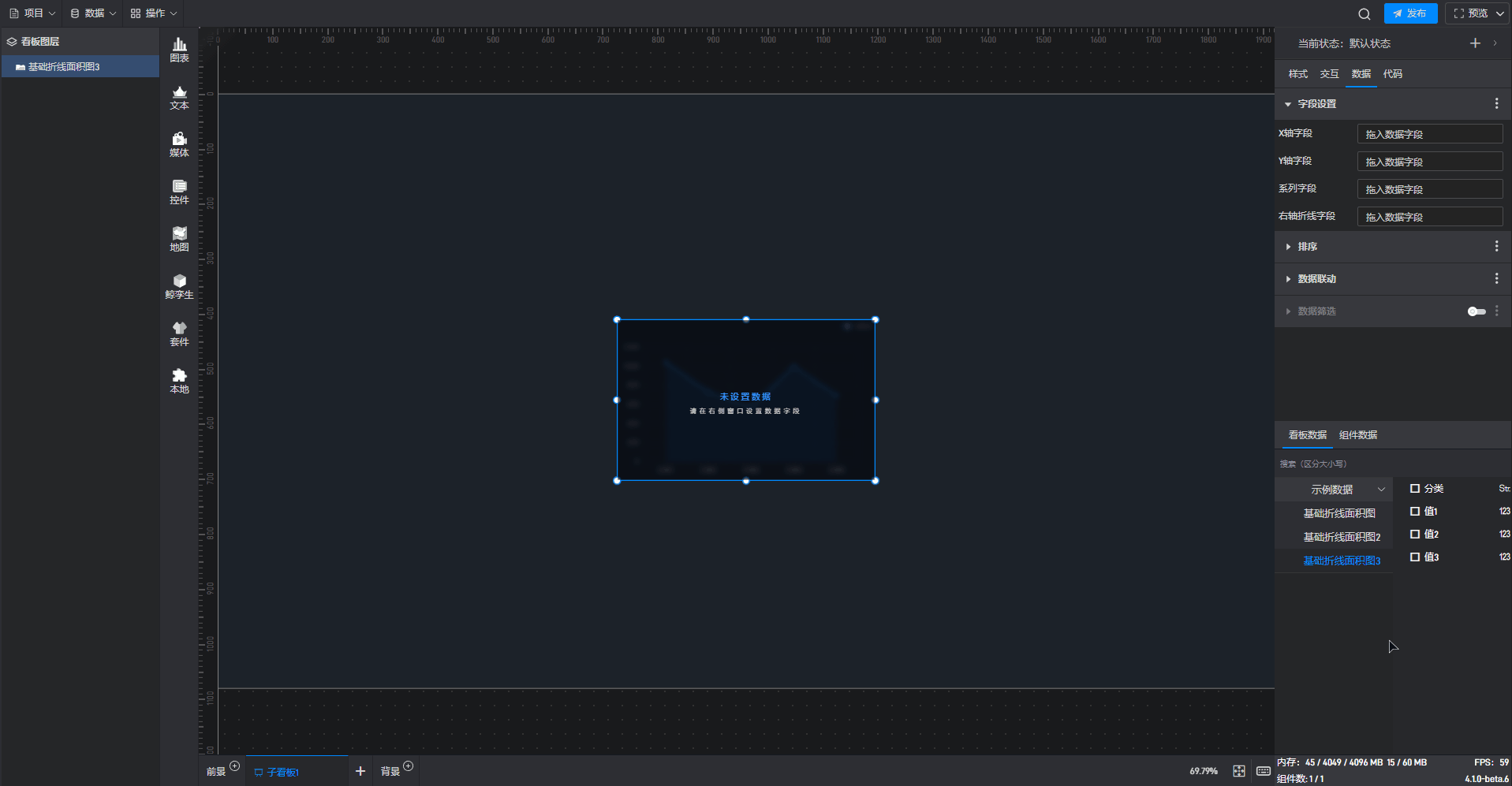
Task: Click the arrow next to add-state plus
Action: point(1495,43)
